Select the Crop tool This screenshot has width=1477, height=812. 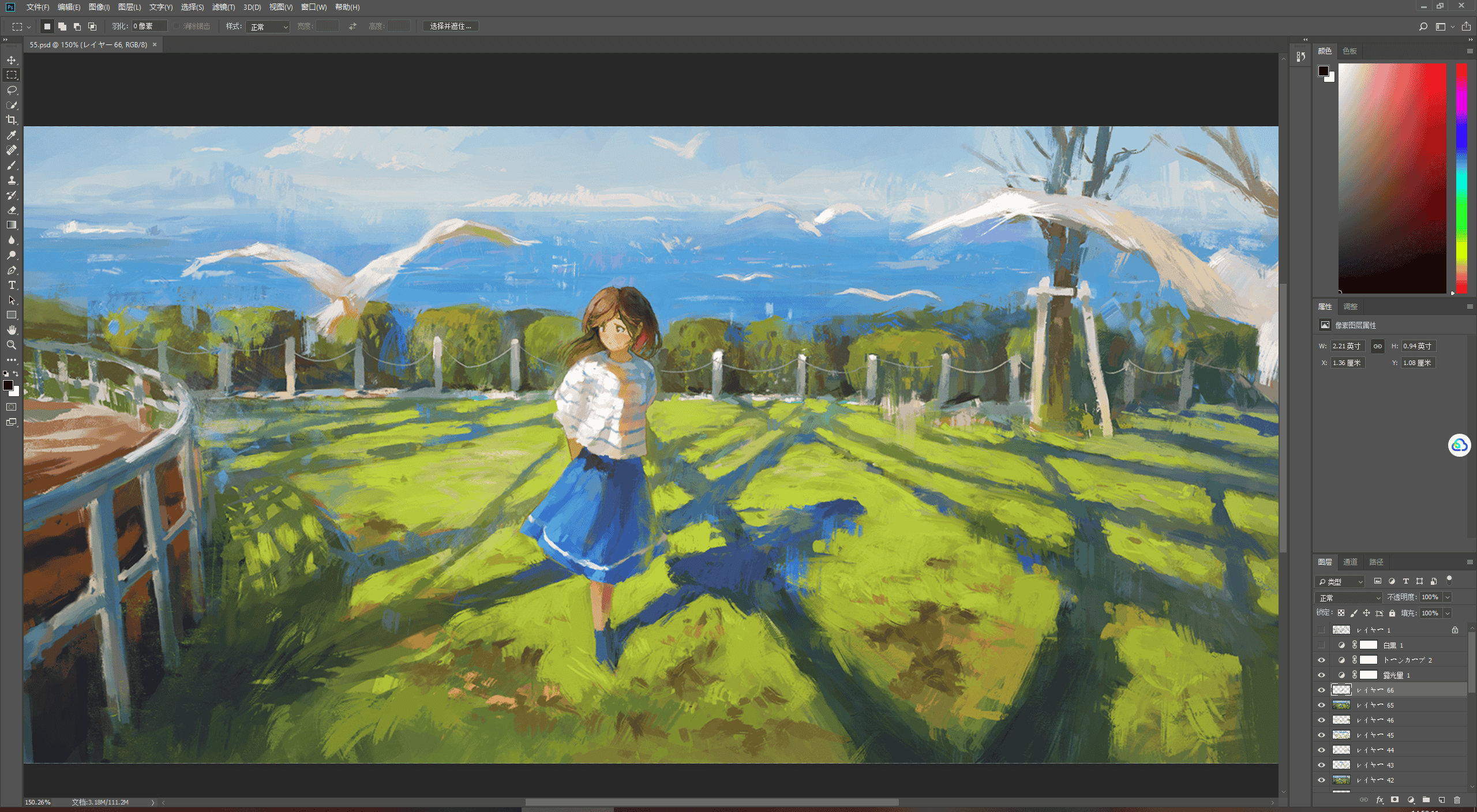12,120
